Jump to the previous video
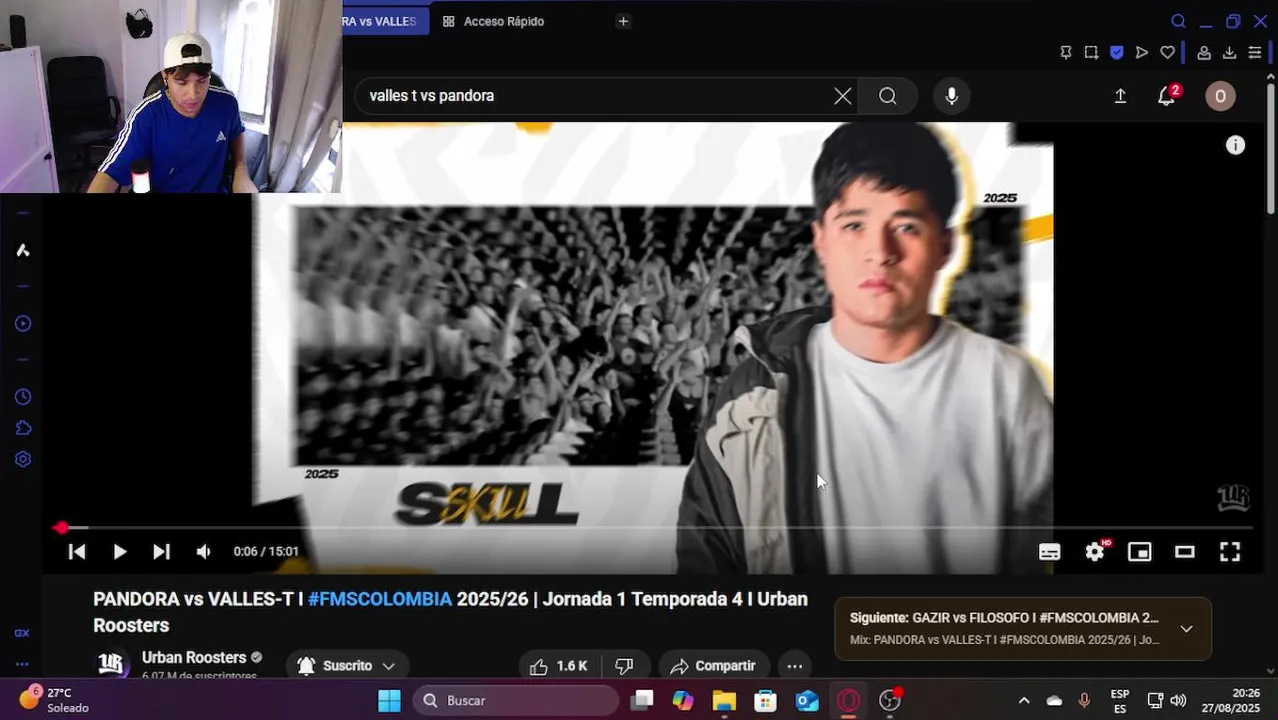 pos(77,551)
